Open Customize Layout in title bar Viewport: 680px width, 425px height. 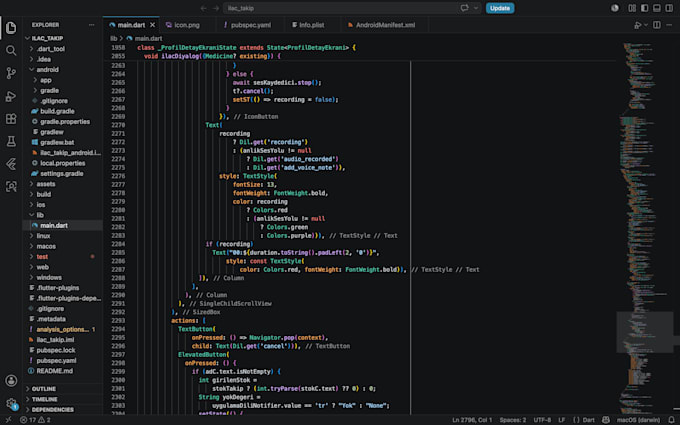point(632,8)
